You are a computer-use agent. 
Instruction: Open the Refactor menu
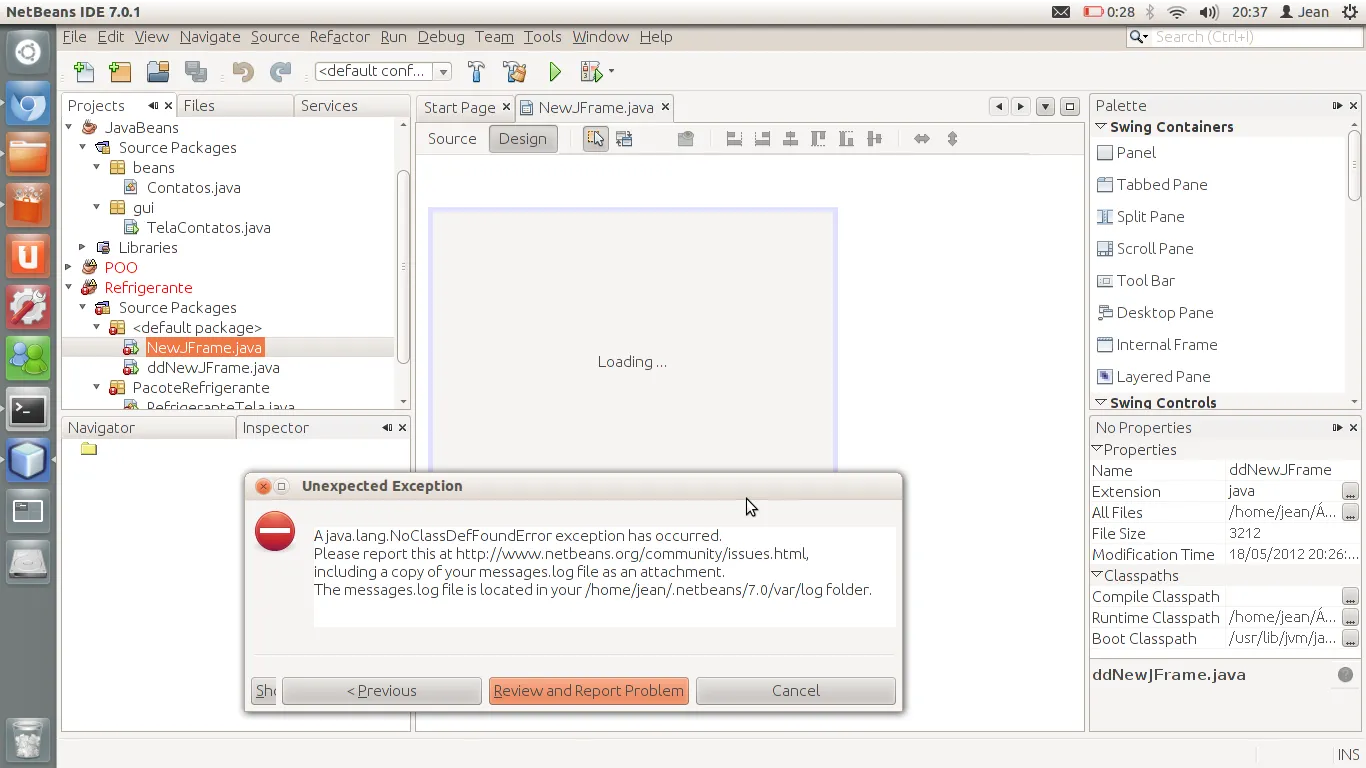[339, 37]
